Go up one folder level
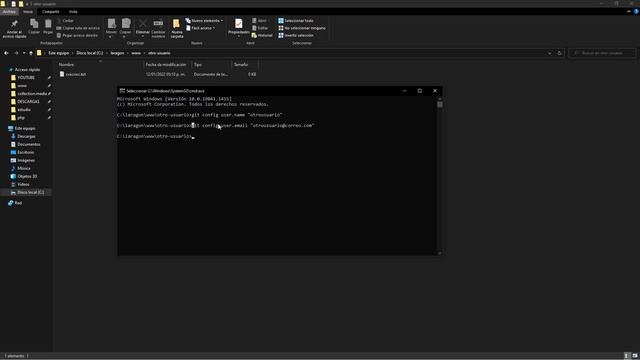 31,53
